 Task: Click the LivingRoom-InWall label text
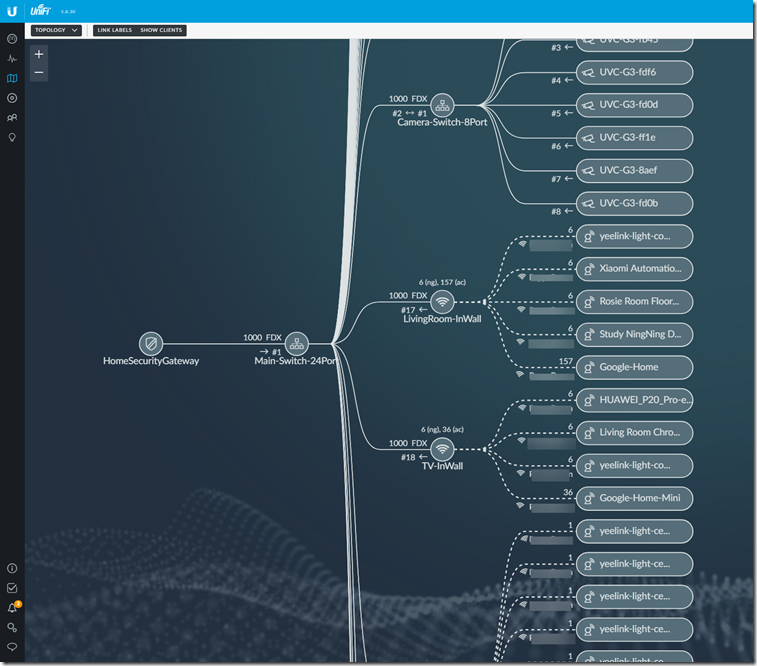click(442, 319)
